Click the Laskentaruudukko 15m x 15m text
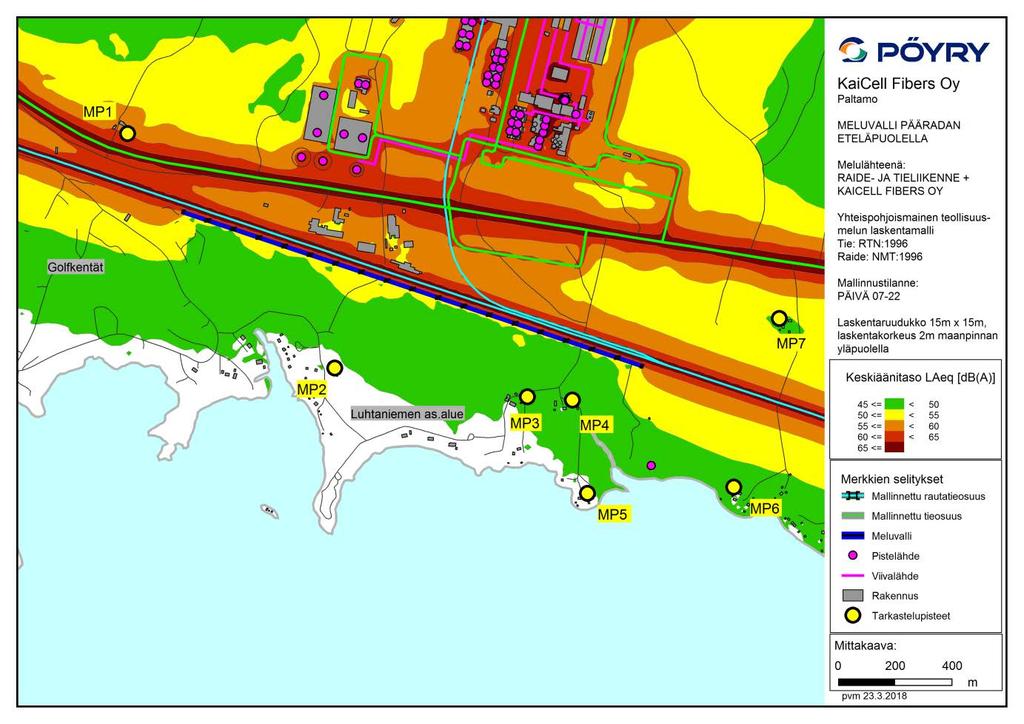This screenshot has height=724, width=1024. coord(911,323)
